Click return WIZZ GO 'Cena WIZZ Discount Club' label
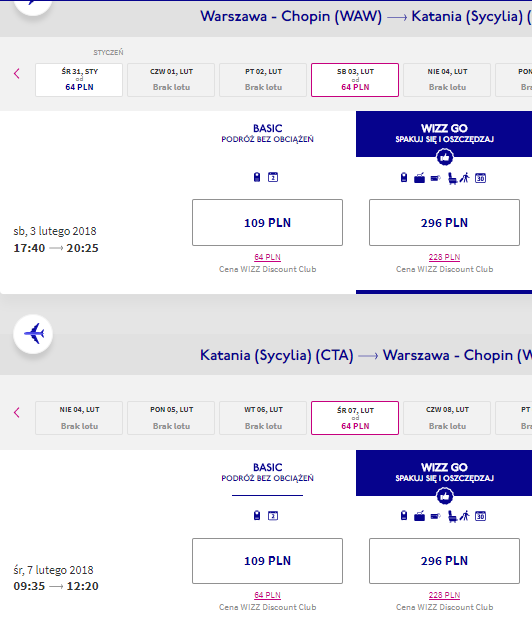 444,607
